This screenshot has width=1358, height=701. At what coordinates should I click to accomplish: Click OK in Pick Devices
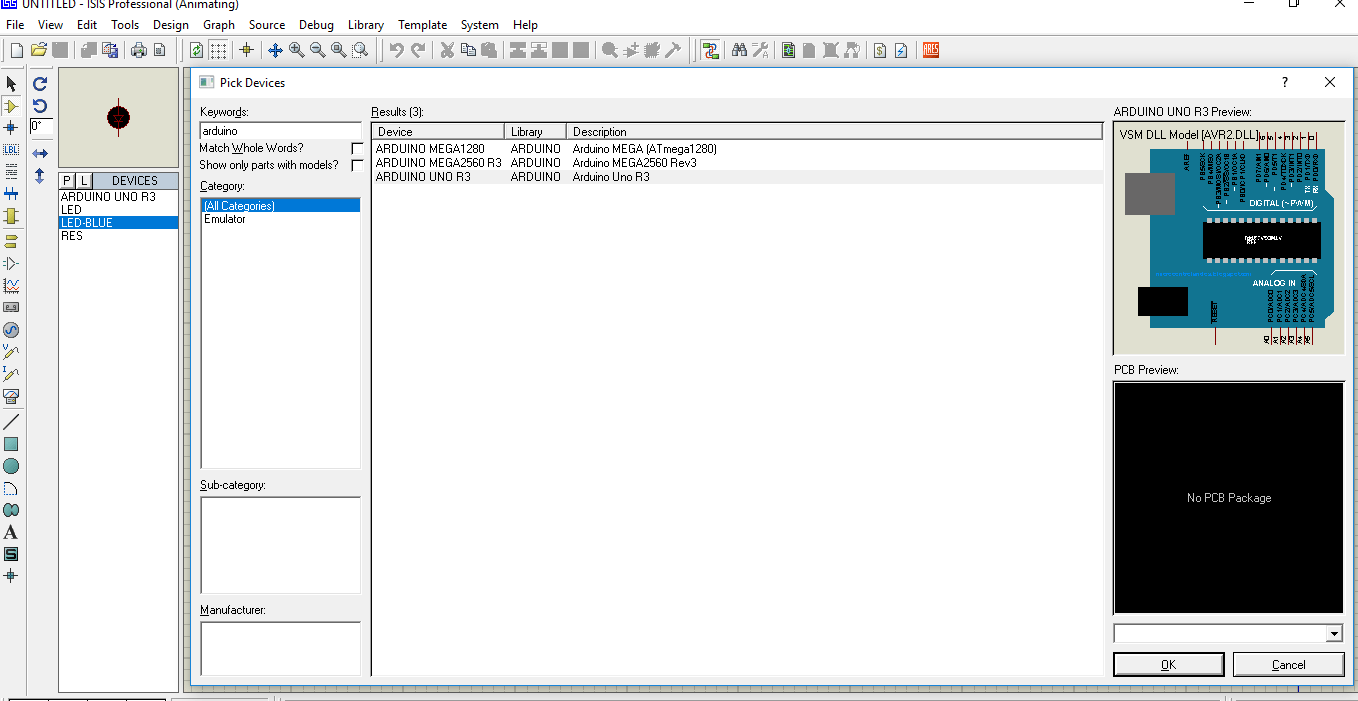(x=1168, y=664)
